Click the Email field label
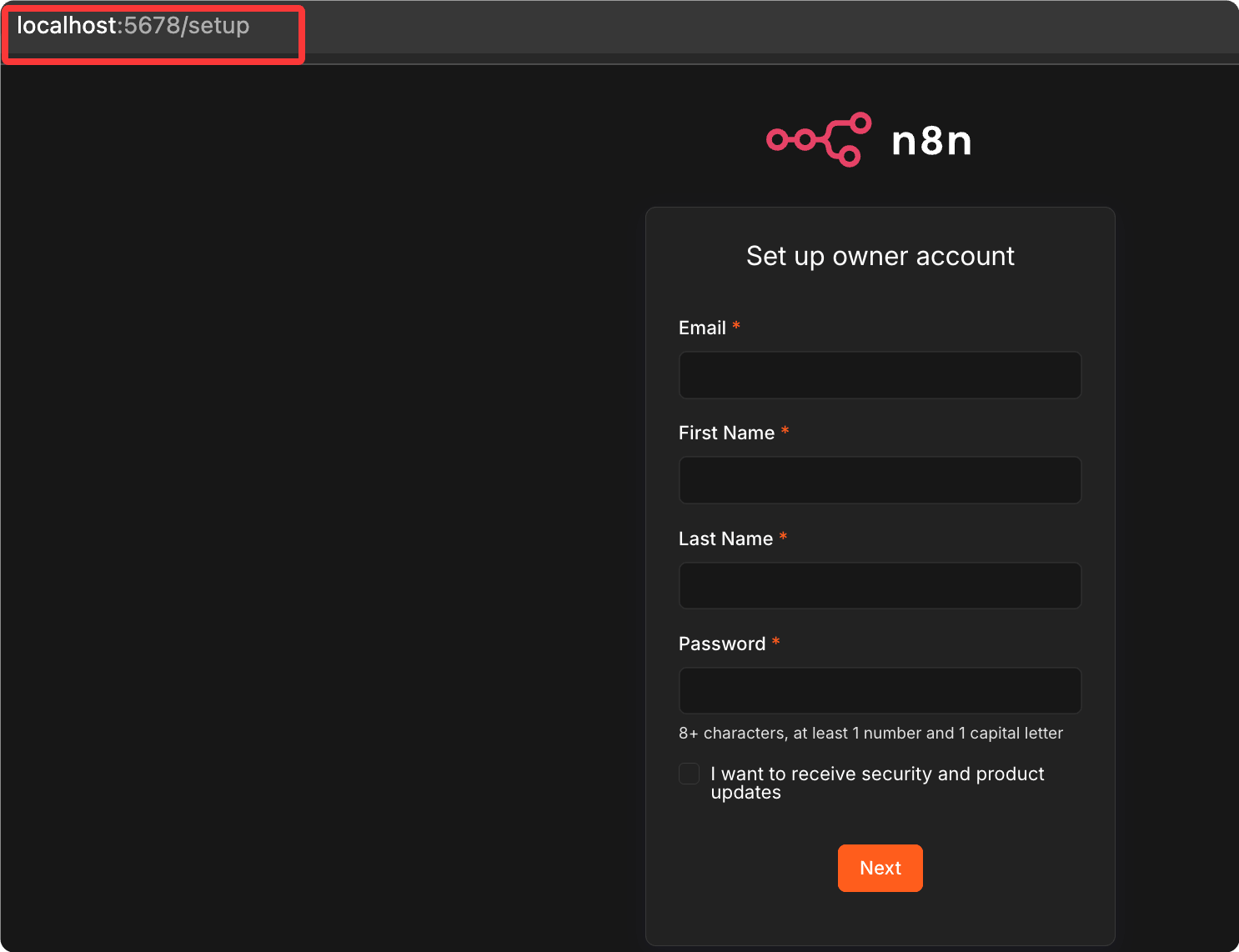The height and width of the screenshot is (952, 1239). (702, 328)
